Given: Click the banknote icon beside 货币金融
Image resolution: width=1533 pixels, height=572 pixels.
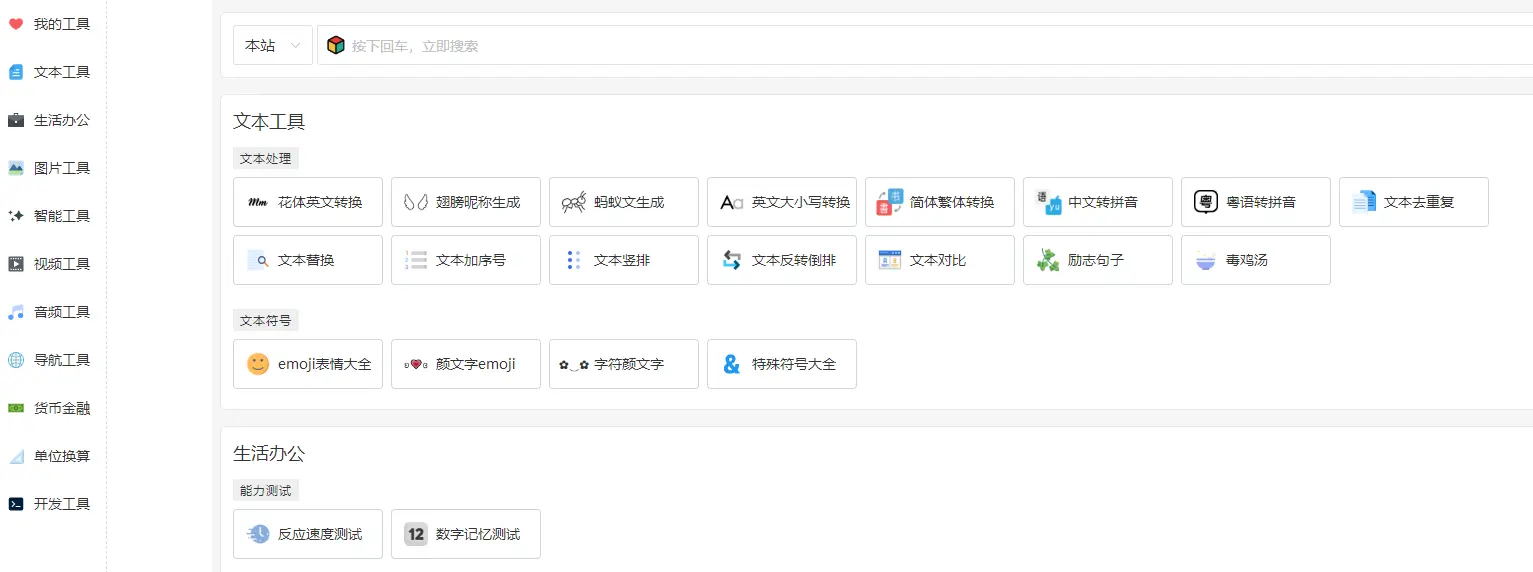Looking at the screenshot, I should pyautogui.click(x=16, y=408).
